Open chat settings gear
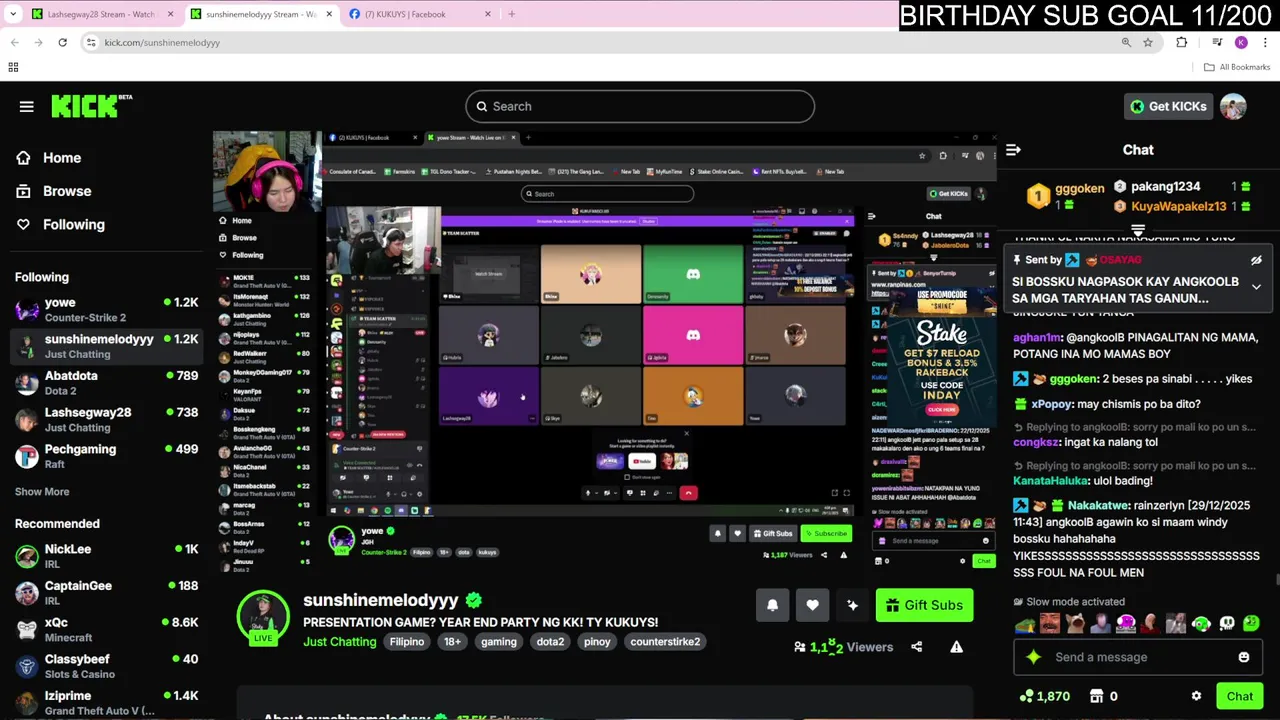 coord(1196,696)
